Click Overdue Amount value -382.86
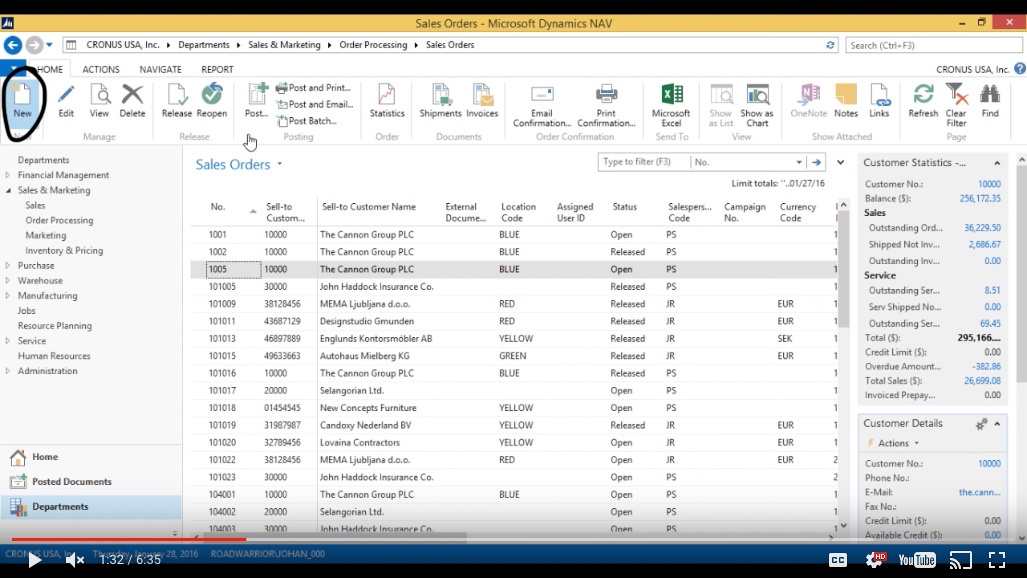The height and width of the screenshot is (578, 1027). click(986, 366)
